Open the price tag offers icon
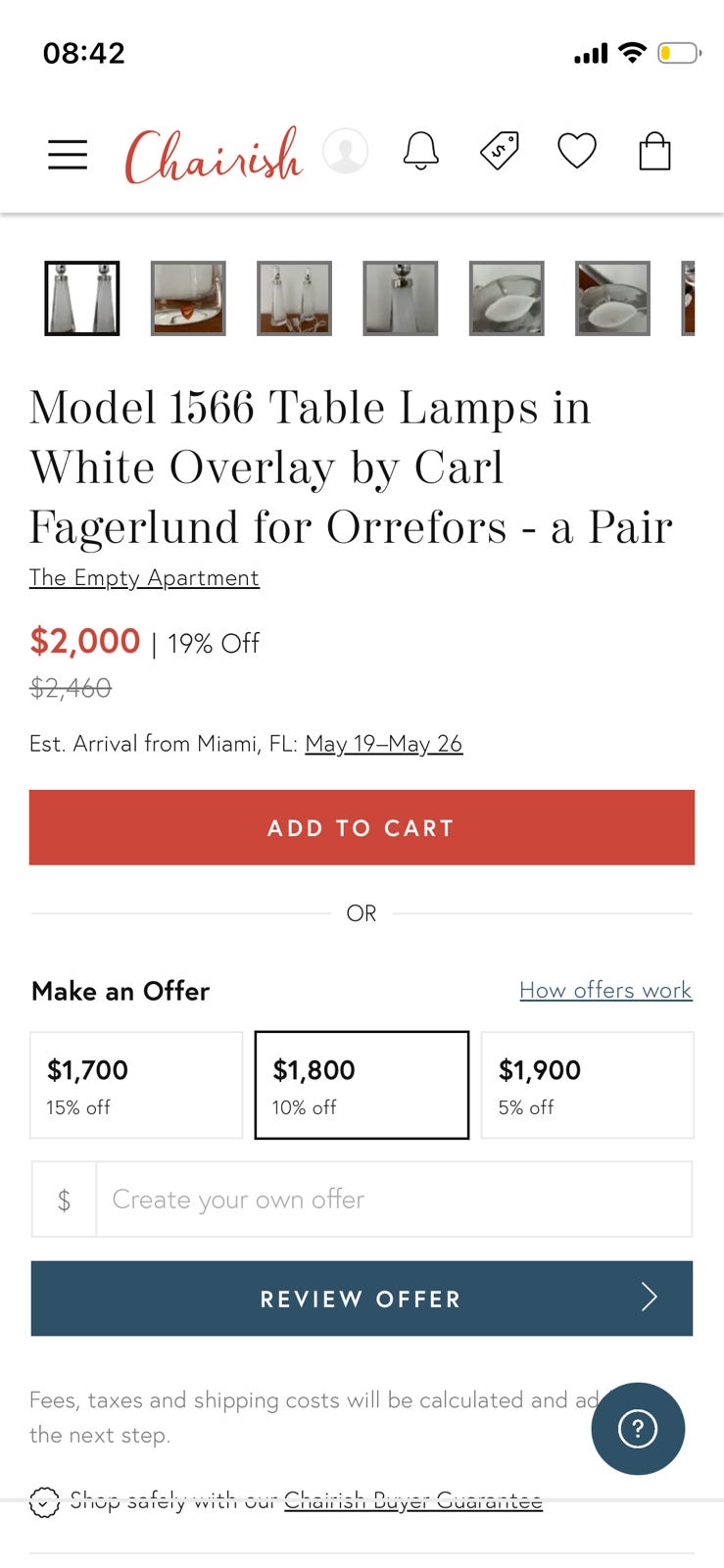Image resolution: width=724 pixels, height=1568 pixels. [x=500, y=151]
